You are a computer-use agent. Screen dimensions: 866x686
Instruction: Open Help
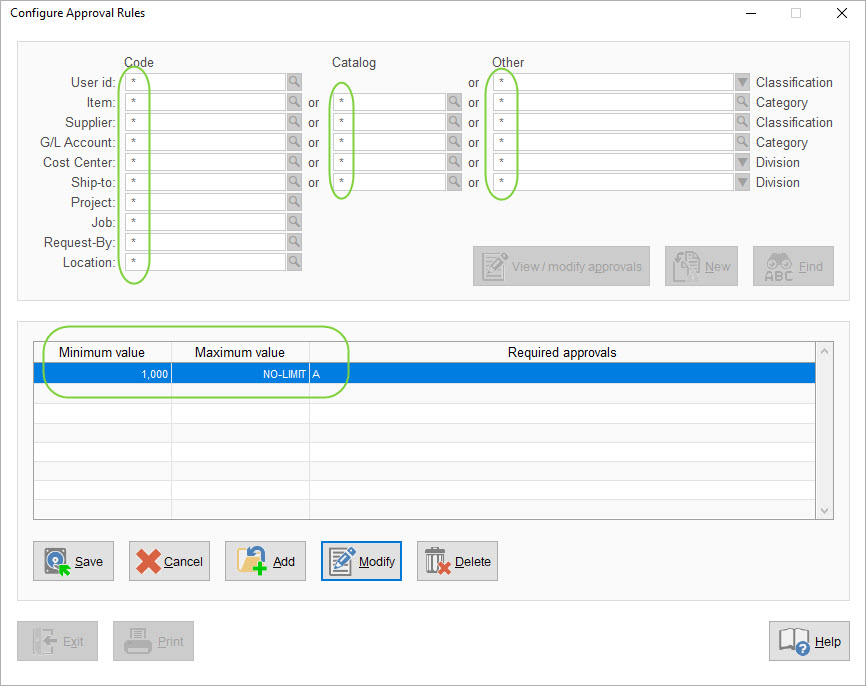809,641
